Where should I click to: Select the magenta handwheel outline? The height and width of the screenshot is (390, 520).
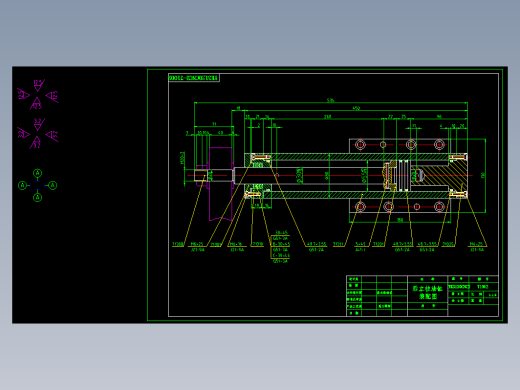click(221, 184)
